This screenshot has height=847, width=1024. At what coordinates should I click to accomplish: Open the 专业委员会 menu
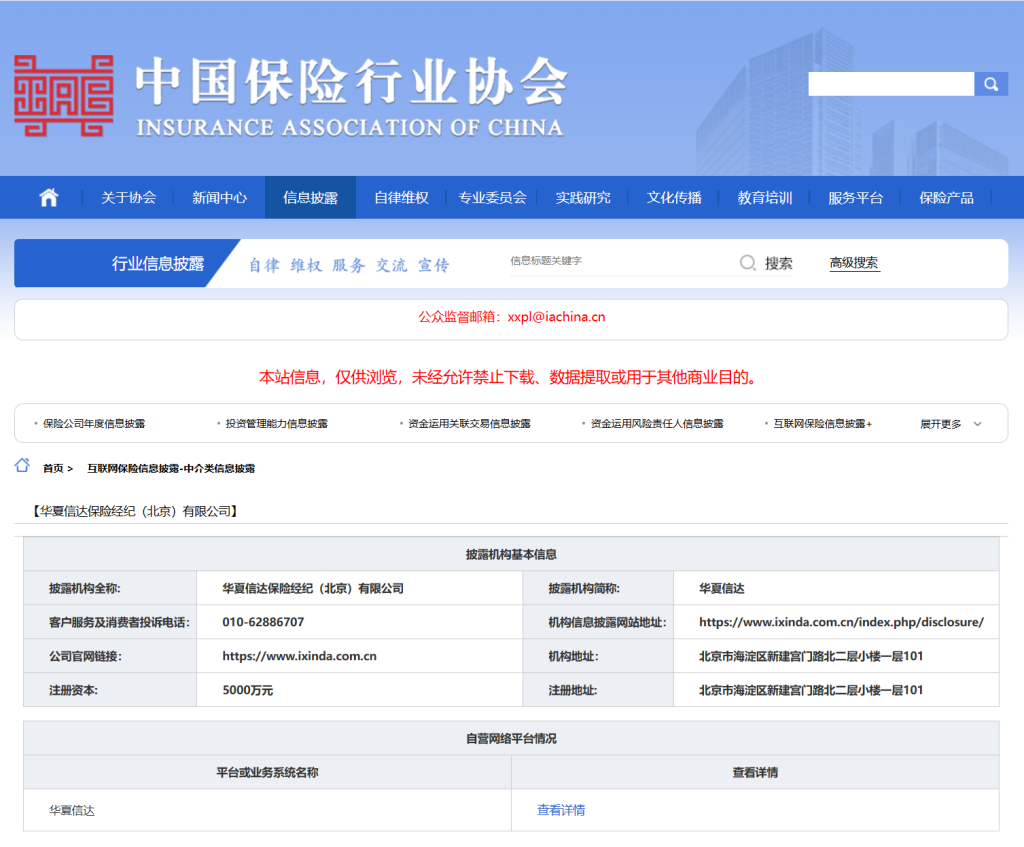[492, 197]
